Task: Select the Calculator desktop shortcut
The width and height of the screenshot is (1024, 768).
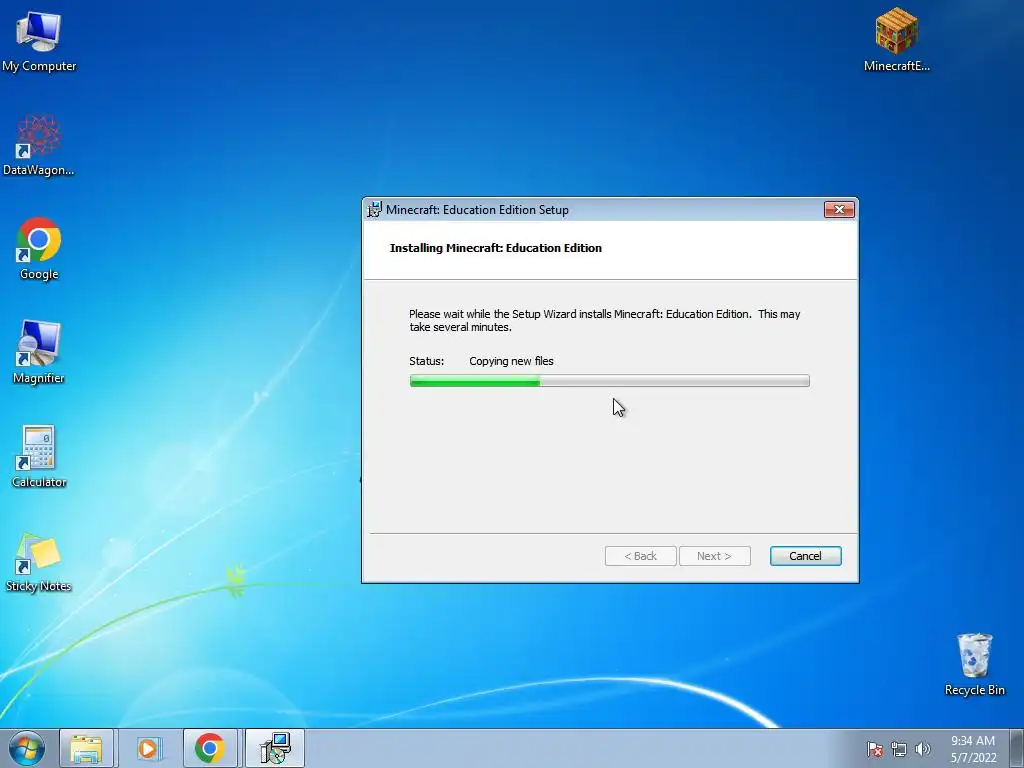Action: click(x=39, y=456)
